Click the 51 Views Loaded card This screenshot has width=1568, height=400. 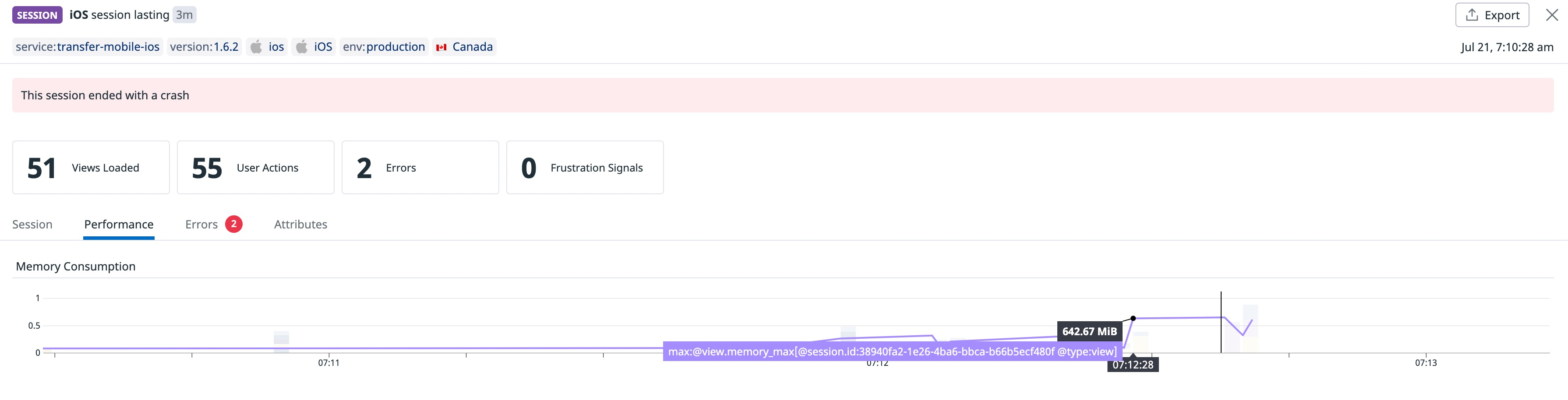(91, 167)
